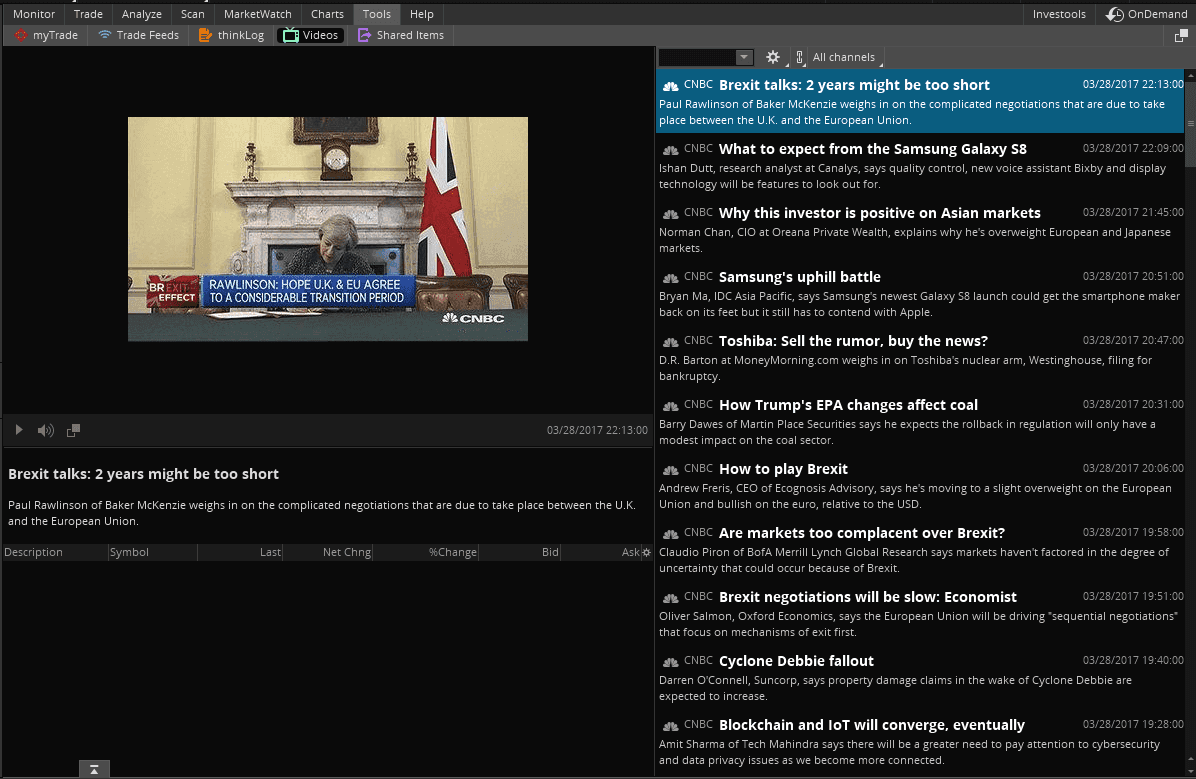The height and width of the screenshot is (779, 1196).
Task: Click the timestamp 03/28/2017 22:13:00 under video
Action: tap(597, 430)
